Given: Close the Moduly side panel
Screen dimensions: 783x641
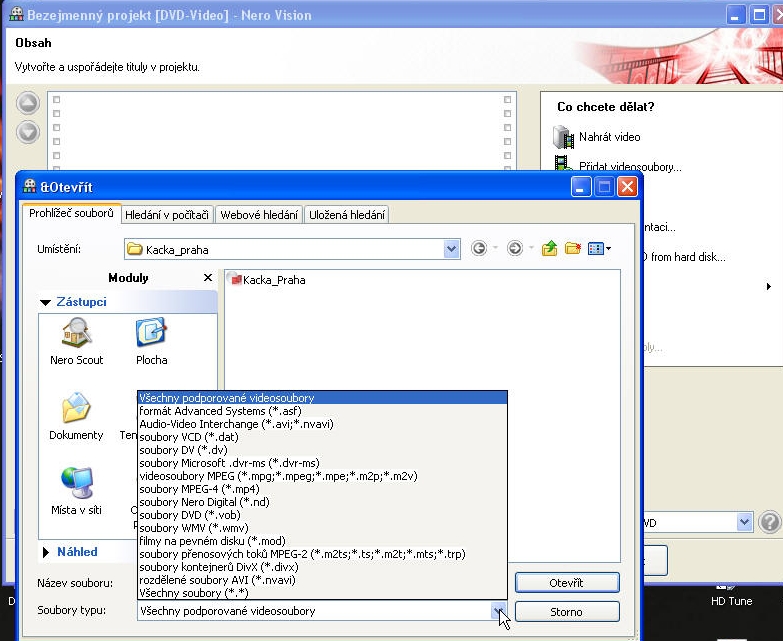Looking at the screenshot, I should 208,278.
